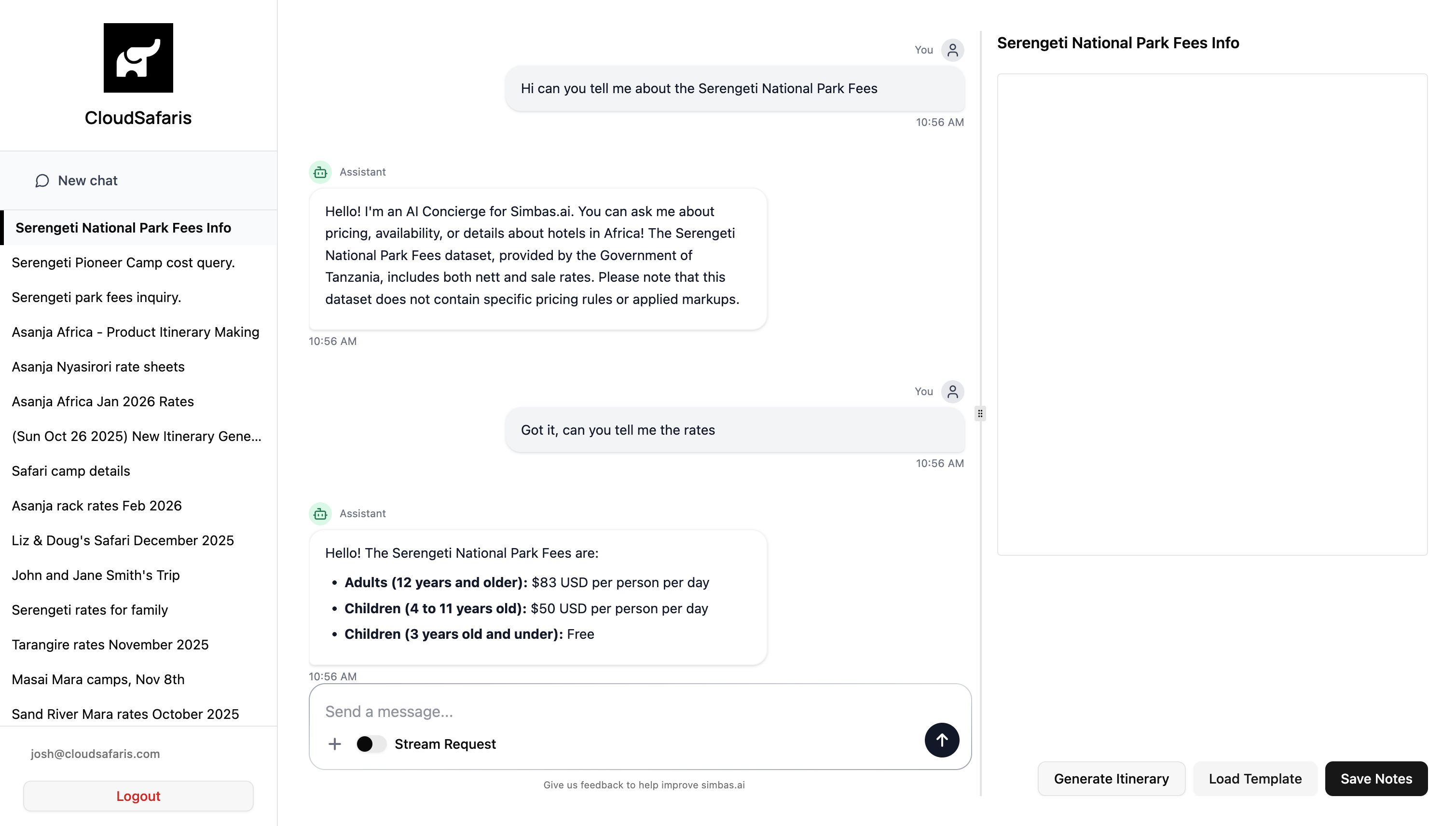The image size is (1456, 826).
Task: Open Asanja Africa Jan 2026 Rates chat
Action: click(x=103, y=401)
